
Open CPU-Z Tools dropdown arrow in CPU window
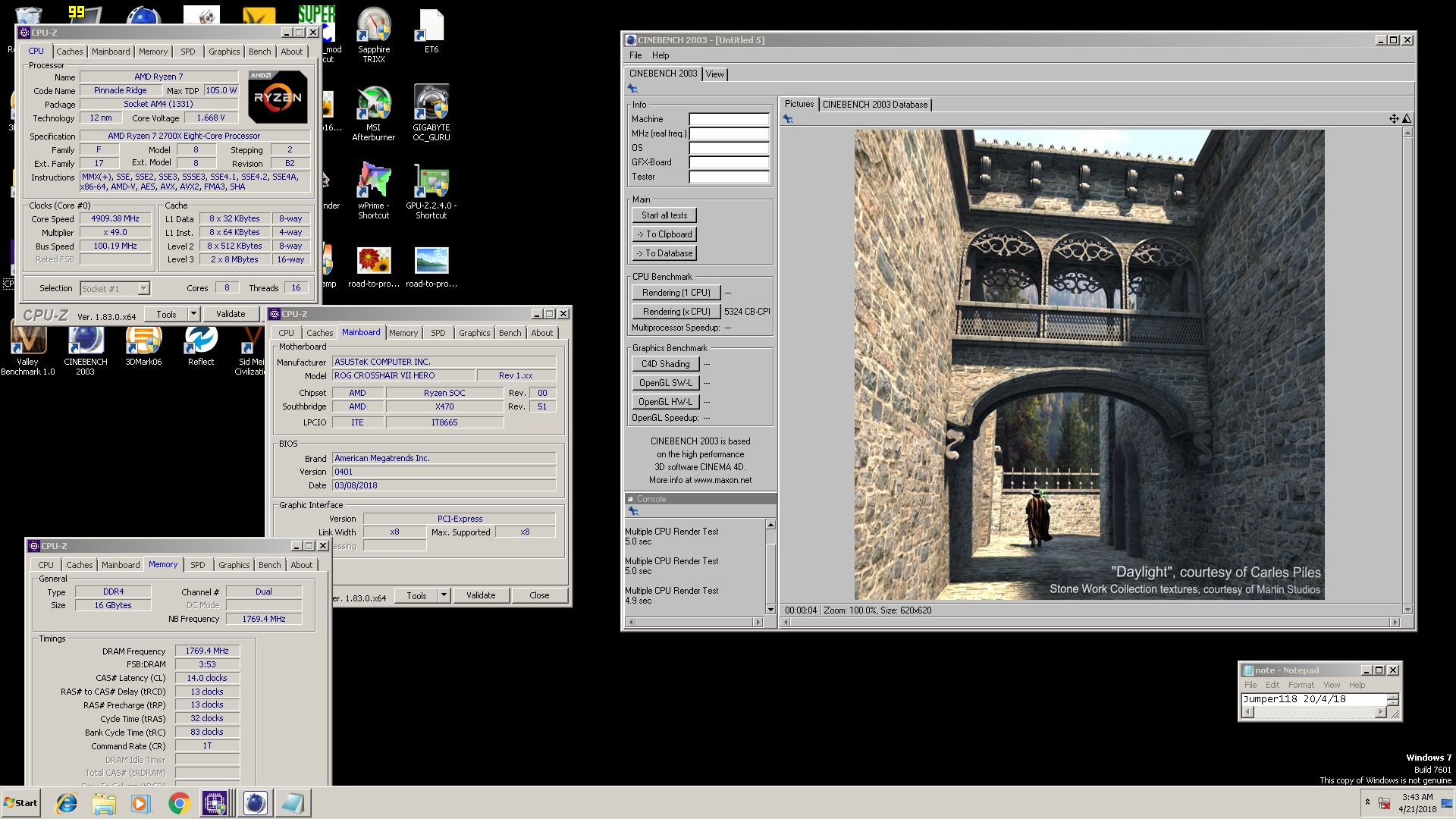(193, 314)
